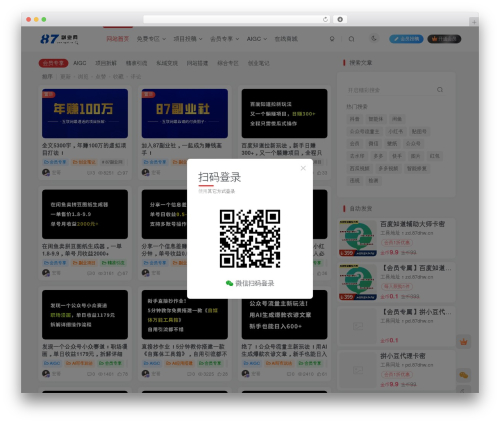
Task: Select the 创业笔记 category tab
Action: 259,63
